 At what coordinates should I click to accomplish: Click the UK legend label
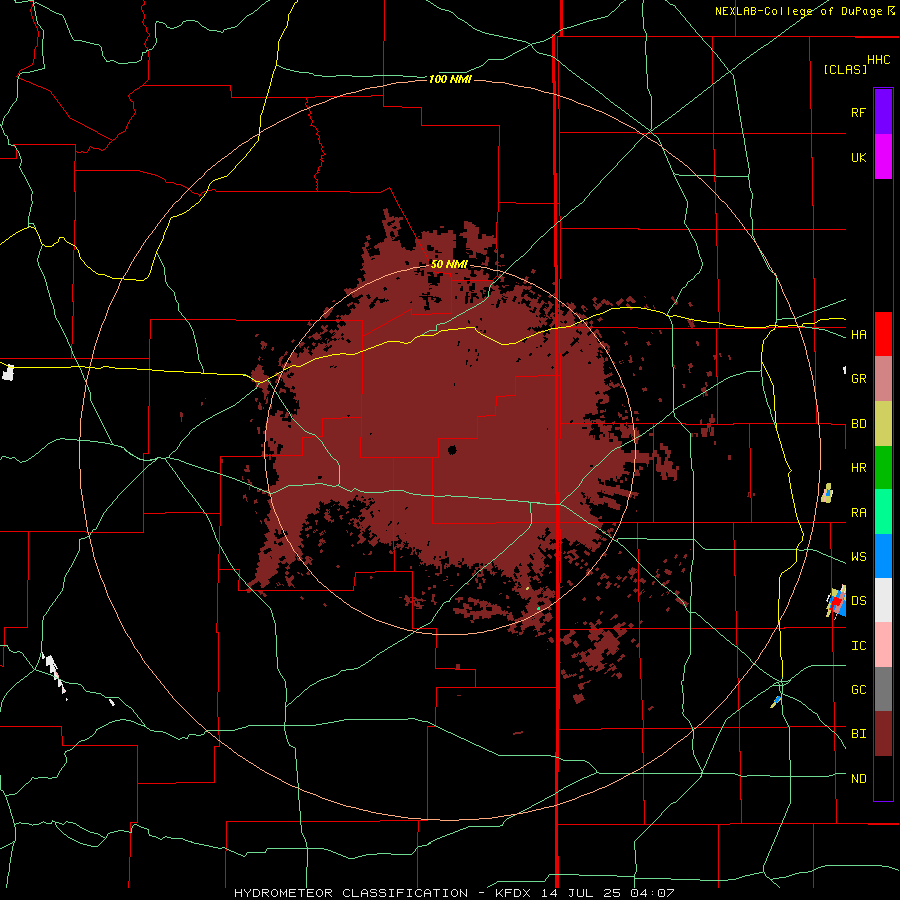pos(858,157)
